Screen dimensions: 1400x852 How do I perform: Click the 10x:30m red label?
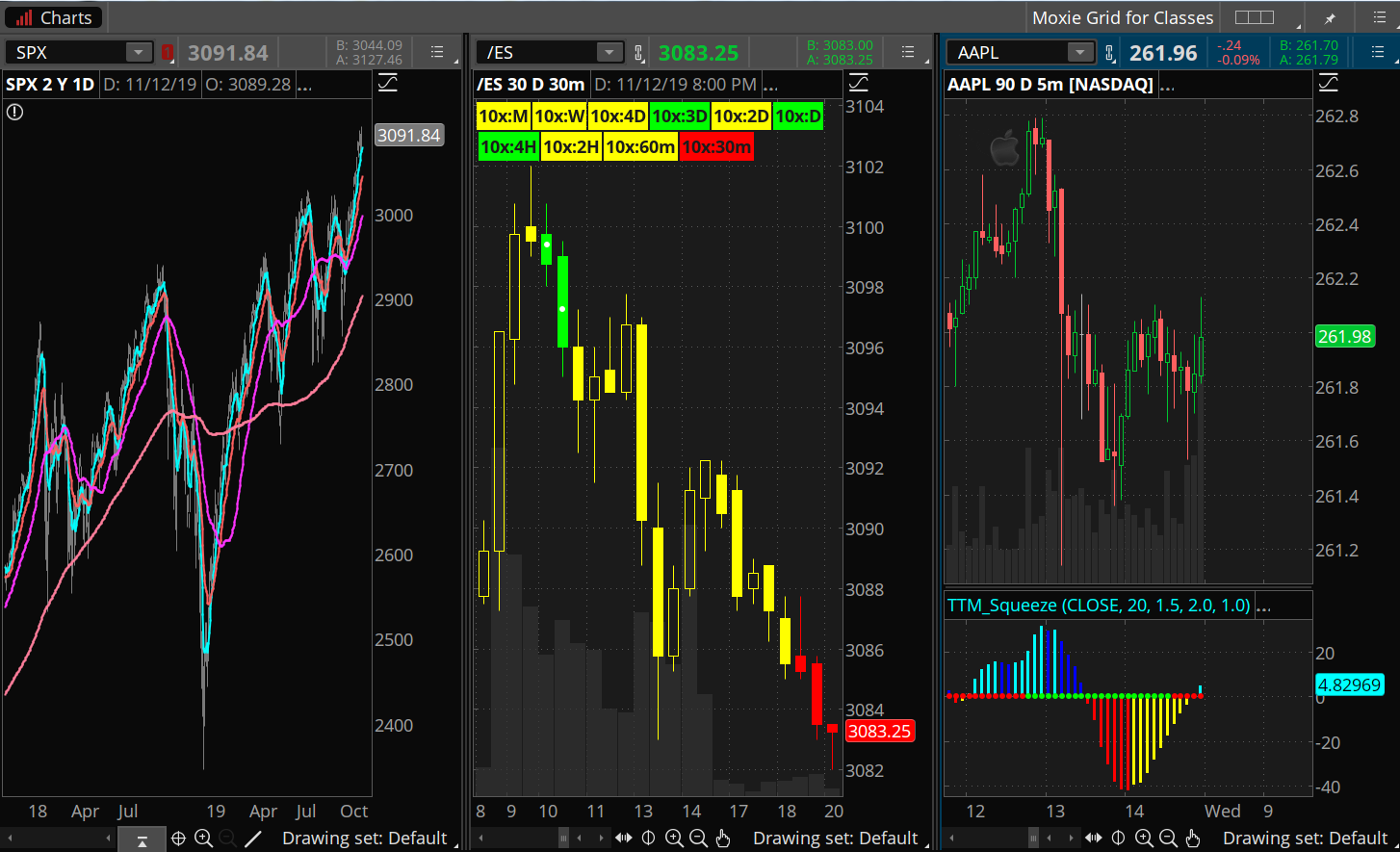coord(716,147)
